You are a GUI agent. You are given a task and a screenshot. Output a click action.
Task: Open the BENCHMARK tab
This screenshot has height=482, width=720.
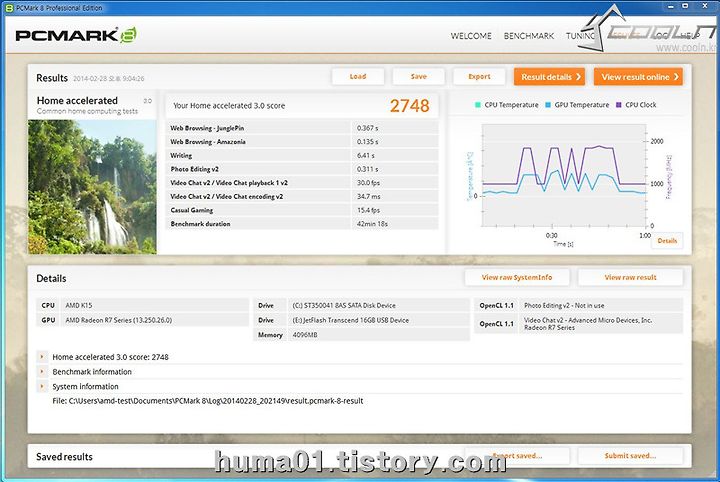[x=529, y=36]
